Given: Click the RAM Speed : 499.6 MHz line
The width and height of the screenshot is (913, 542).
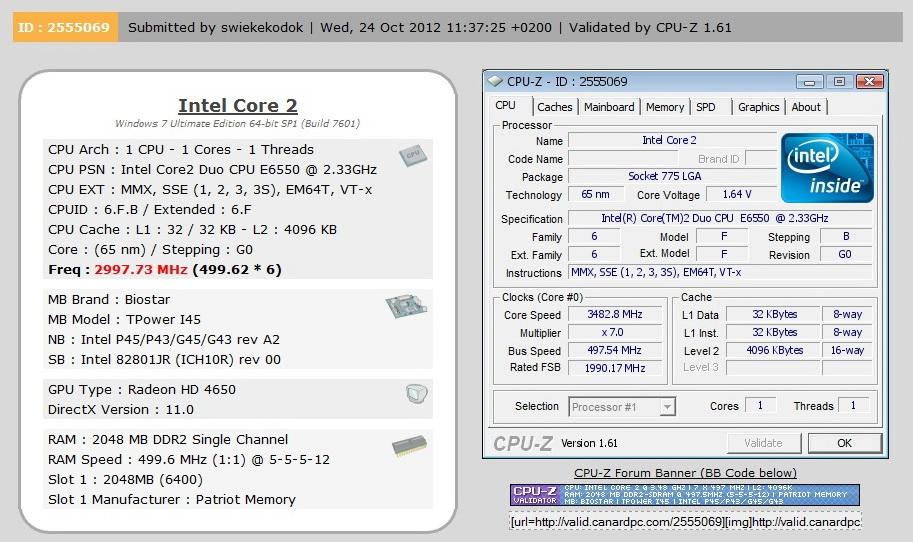Looking at the screenshot, I should point(189,459).
